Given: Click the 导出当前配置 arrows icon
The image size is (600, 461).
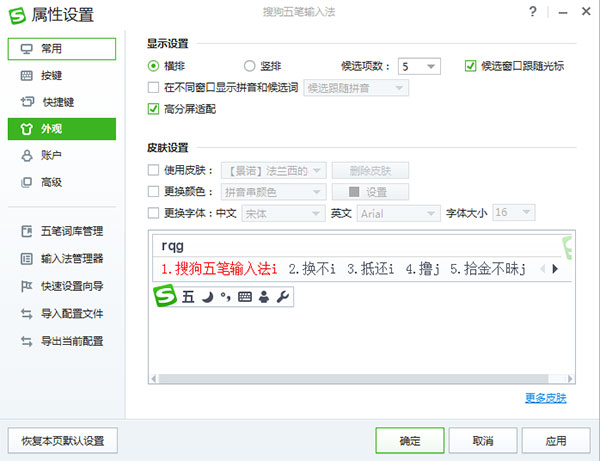Looking at the screenshot, I should coord(26,341).
